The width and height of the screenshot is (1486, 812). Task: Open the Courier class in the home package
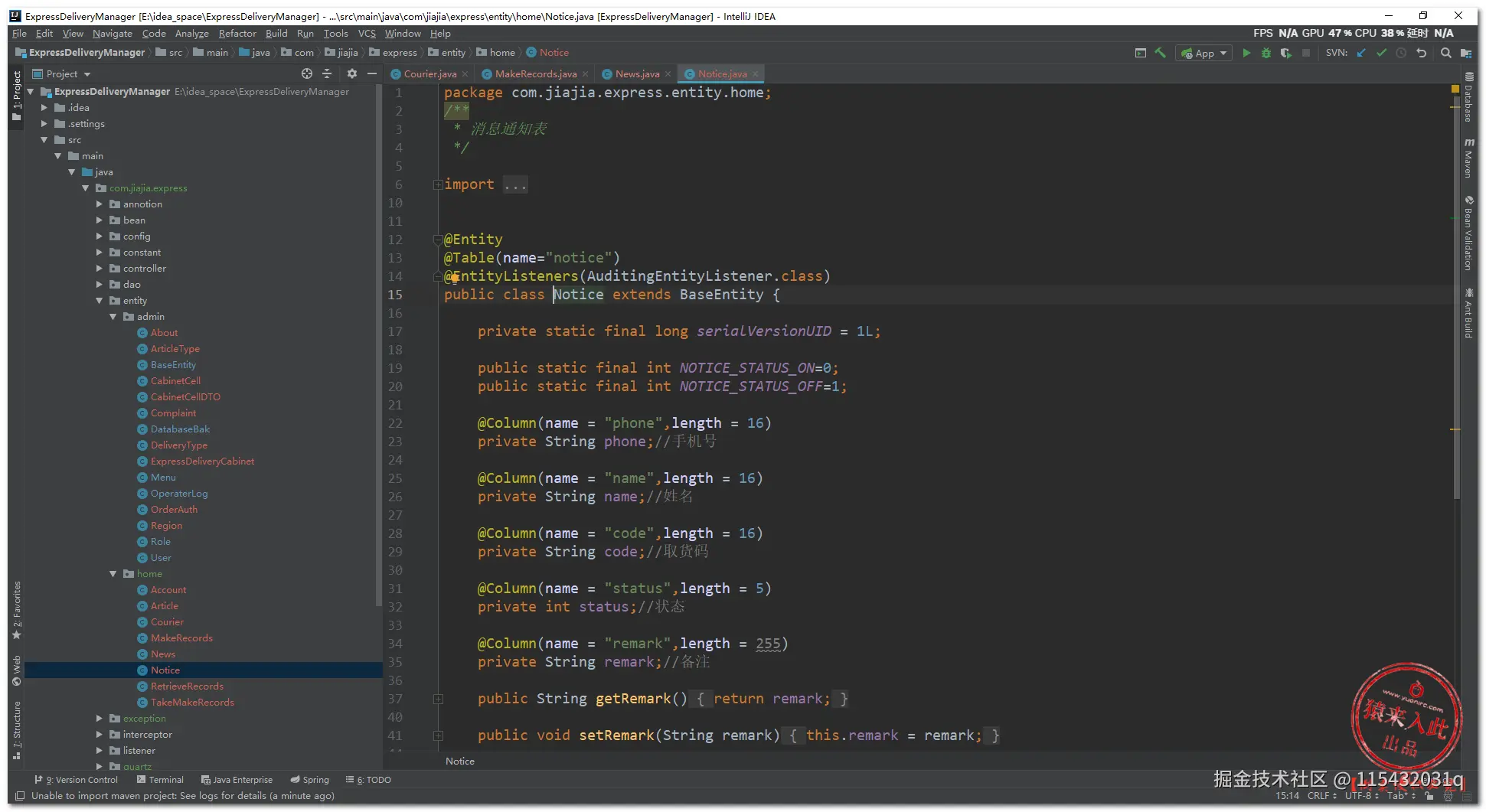click(x=167, y=622)
